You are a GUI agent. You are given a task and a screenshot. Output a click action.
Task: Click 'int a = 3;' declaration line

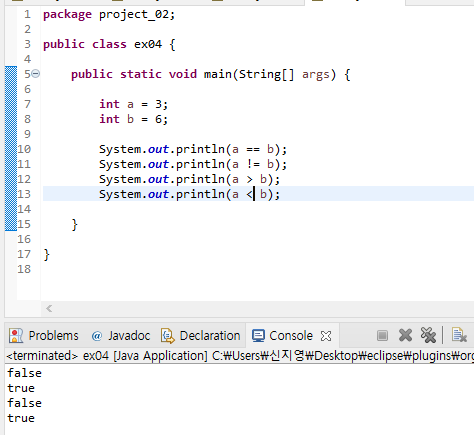[x=133, y=104]
